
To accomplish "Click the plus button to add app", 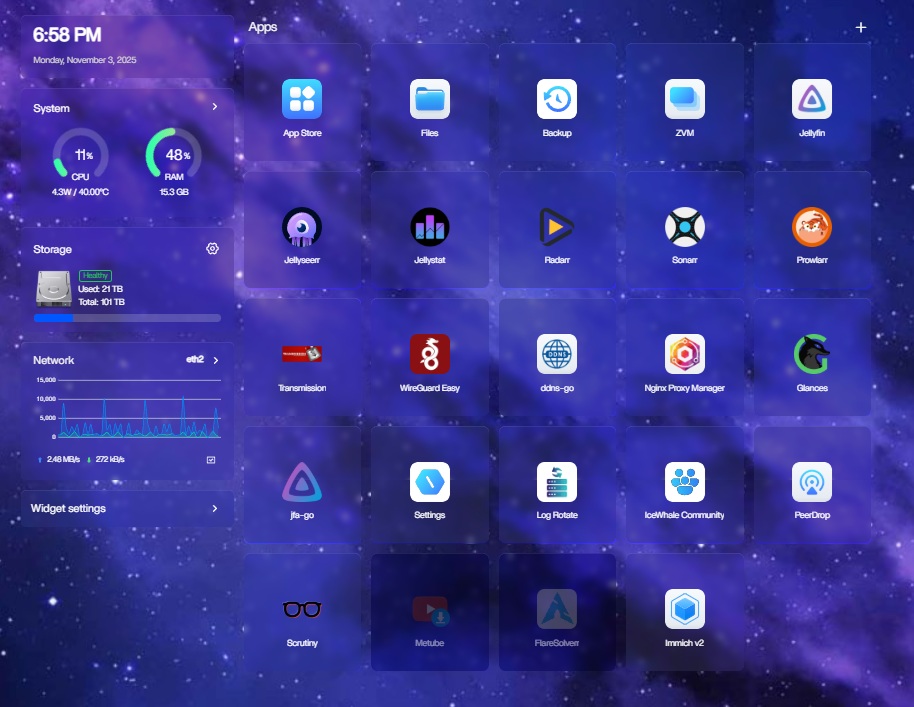I will 861,28.
